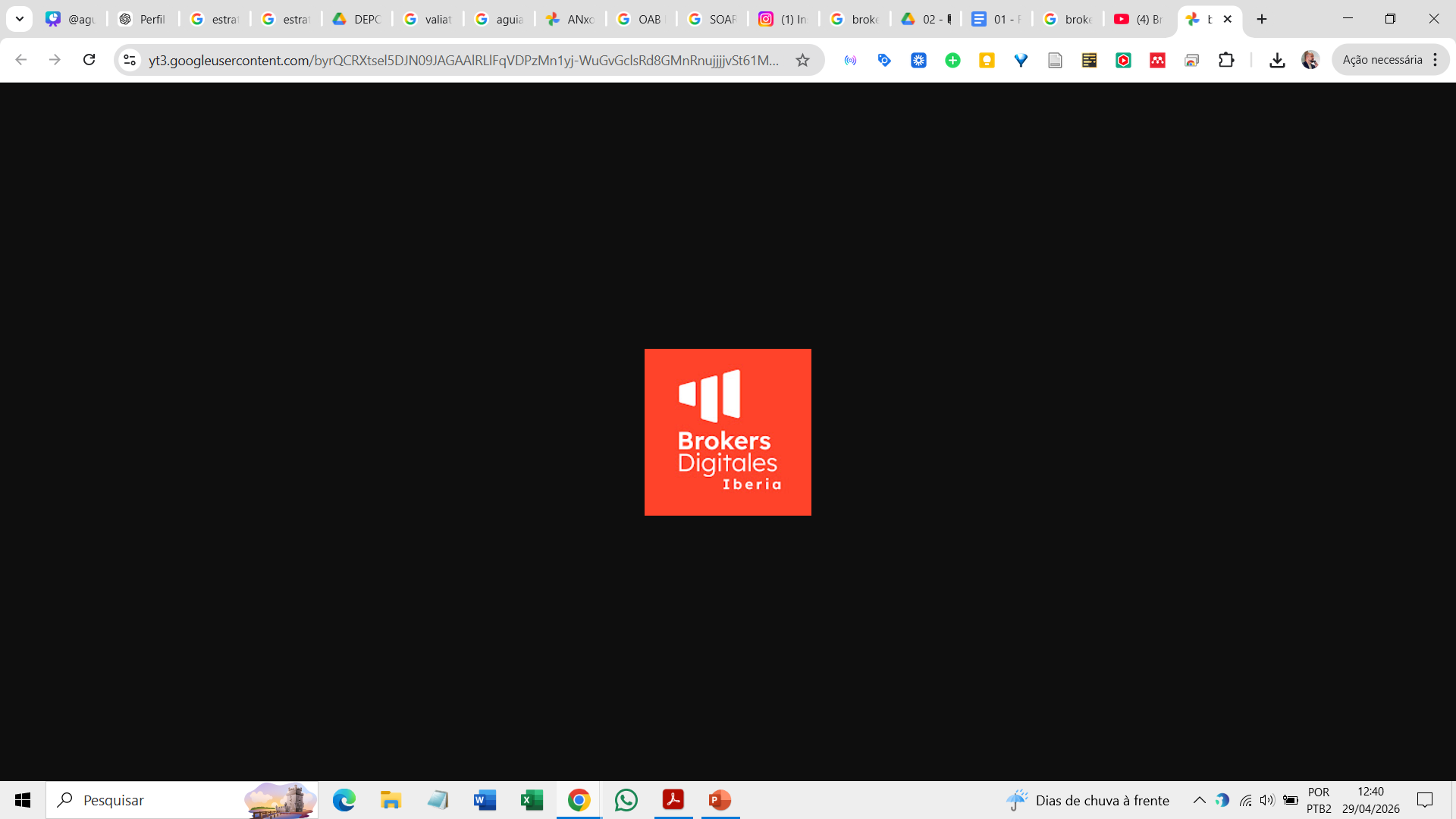Switch to the OAB Google search tab

pyautogui.click(x=642, y=19)
